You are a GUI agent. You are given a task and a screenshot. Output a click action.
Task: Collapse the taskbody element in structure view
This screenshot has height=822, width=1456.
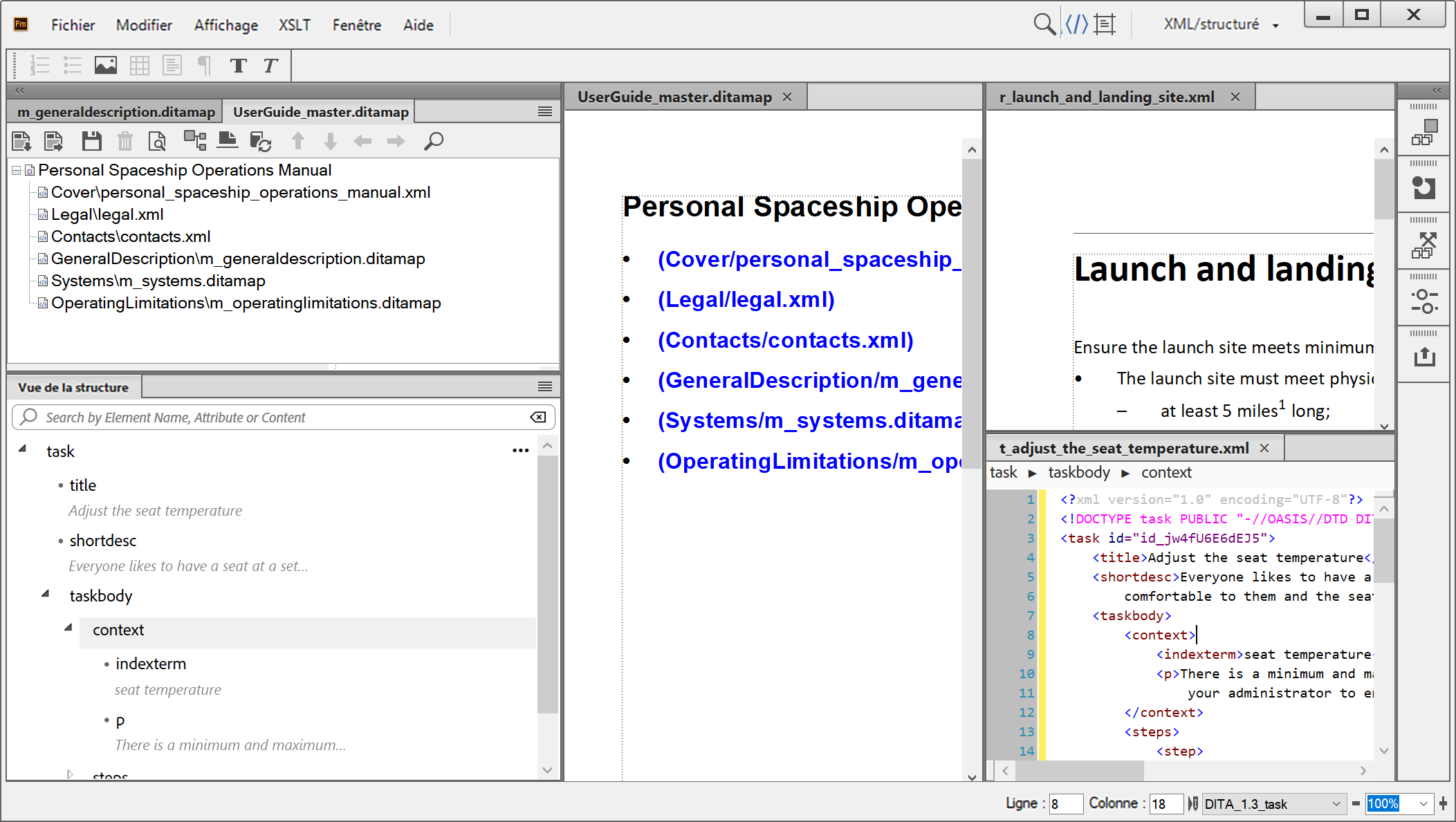[x=46, y=594]
